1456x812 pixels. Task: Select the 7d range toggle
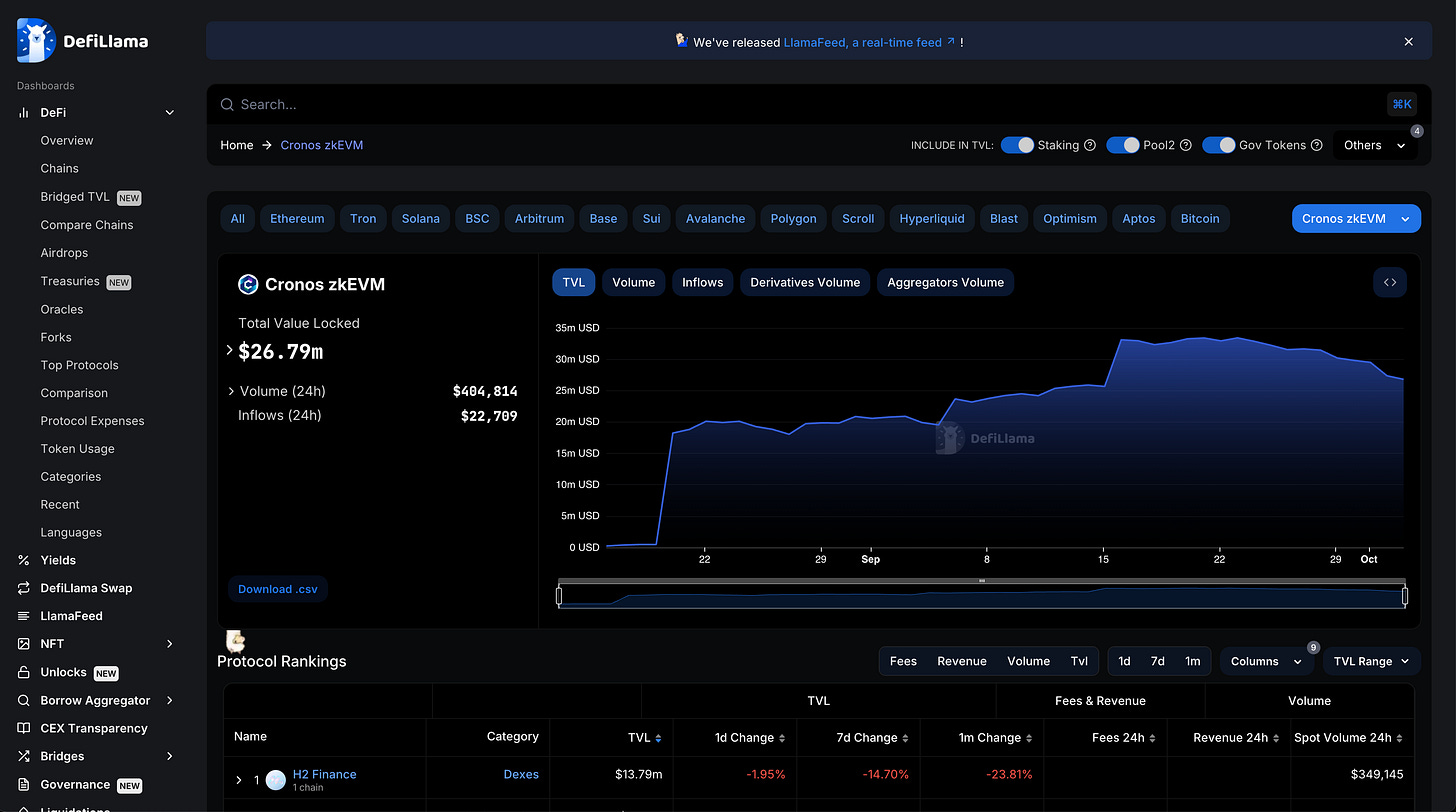click(x=1157, y=661)
